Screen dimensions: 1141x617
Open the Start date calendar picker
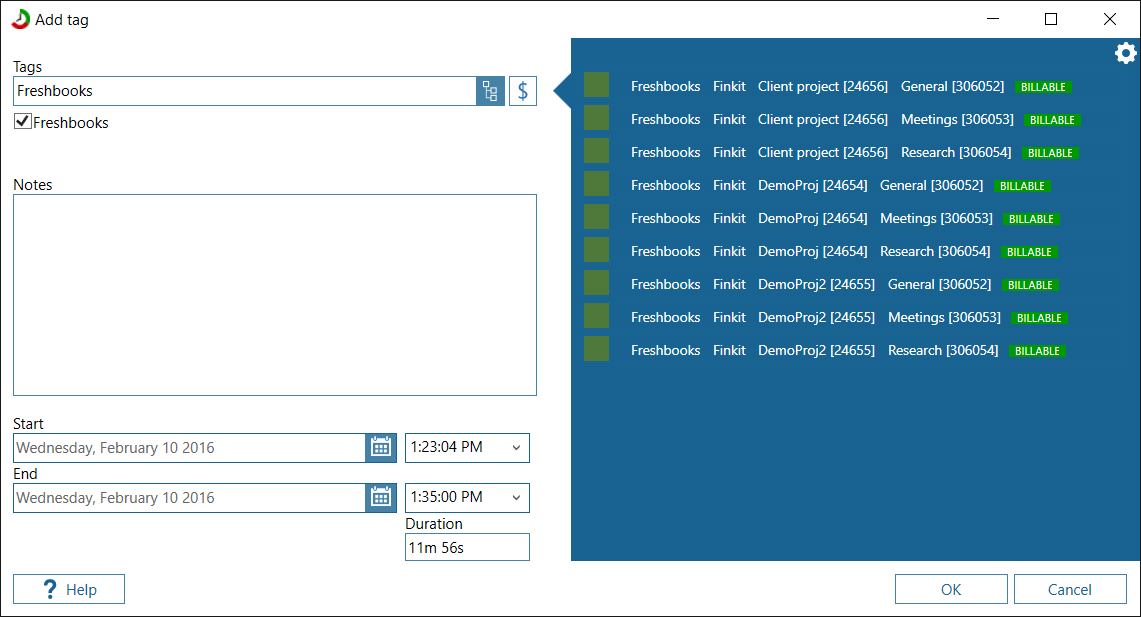click(x=381, y=447)
